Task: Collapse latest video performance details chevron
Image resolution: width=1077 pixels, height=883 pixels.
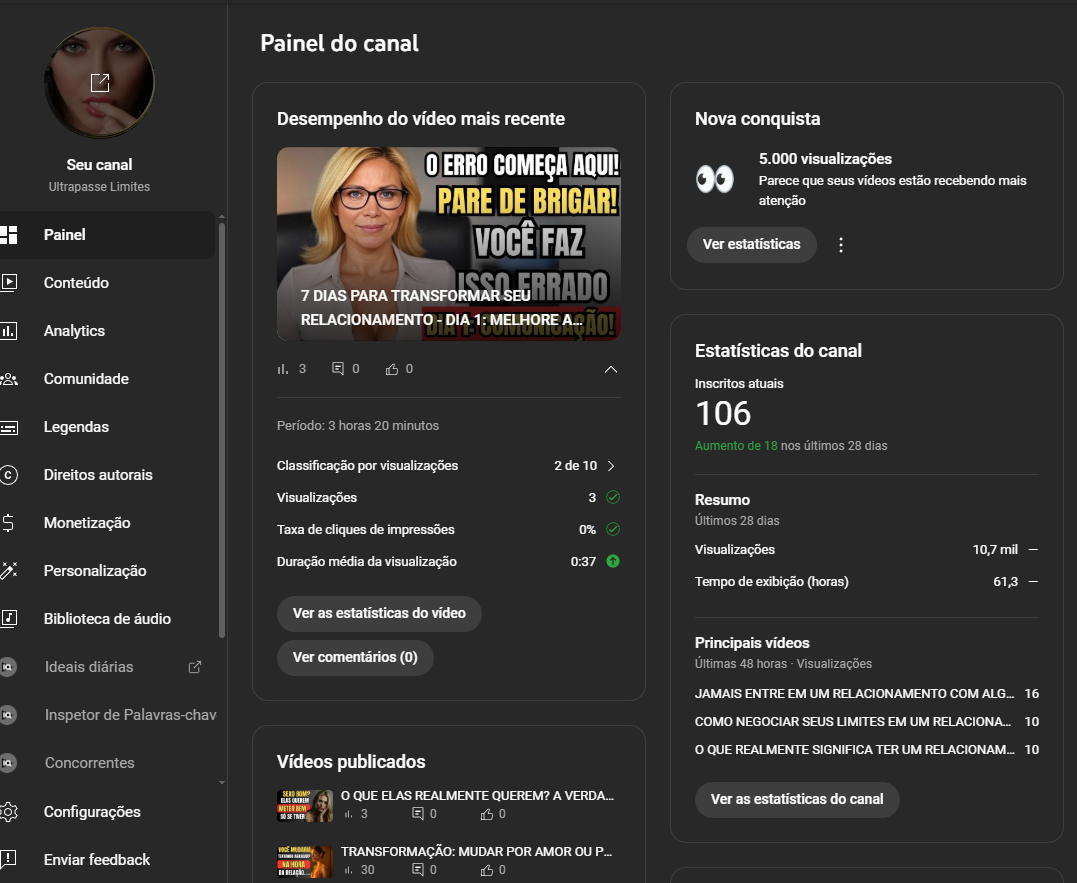Action: coord(611,369)
